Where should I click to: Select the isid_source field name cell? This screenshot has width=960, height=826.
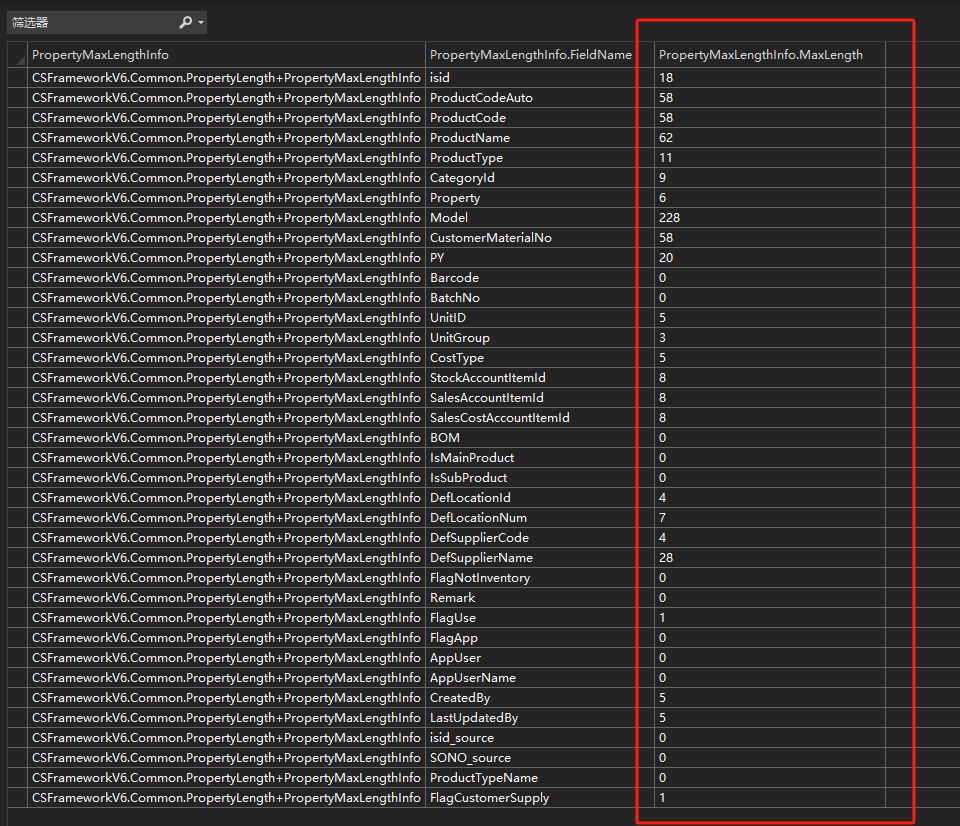point(461,738)
